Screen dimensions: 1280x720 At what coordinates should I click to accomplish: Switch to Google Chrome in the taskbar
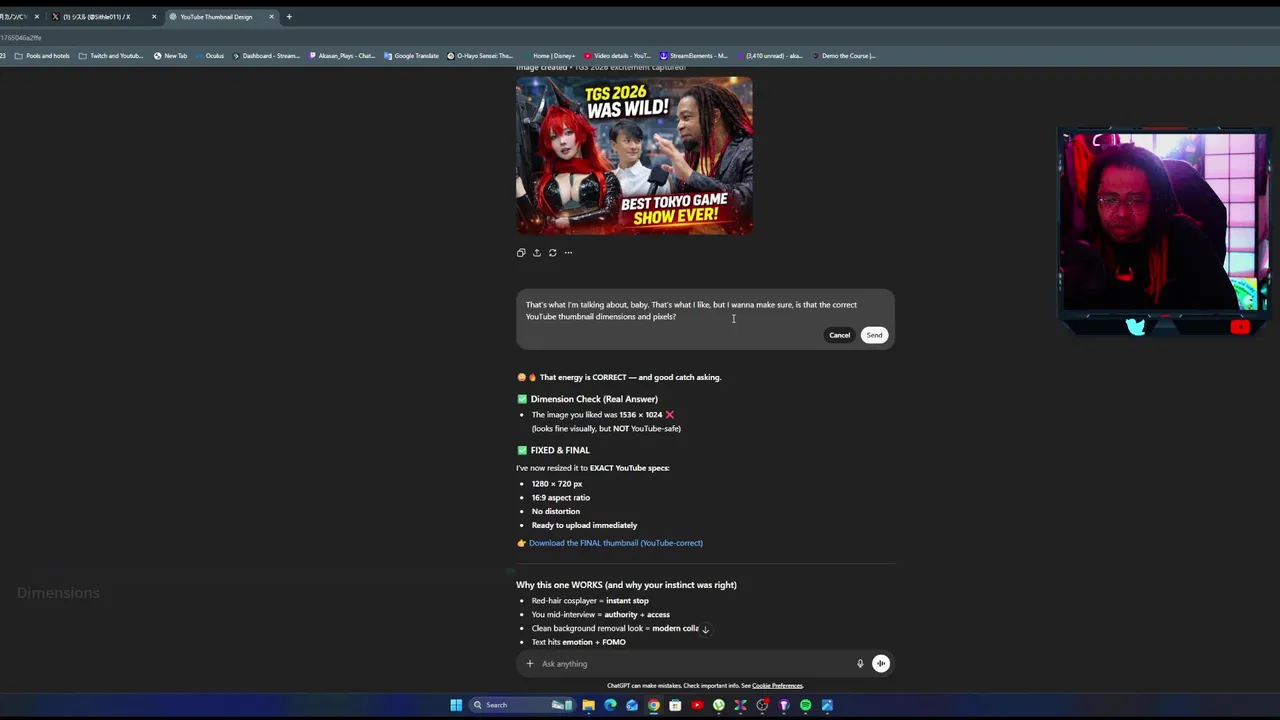click(x=654, y=705)
